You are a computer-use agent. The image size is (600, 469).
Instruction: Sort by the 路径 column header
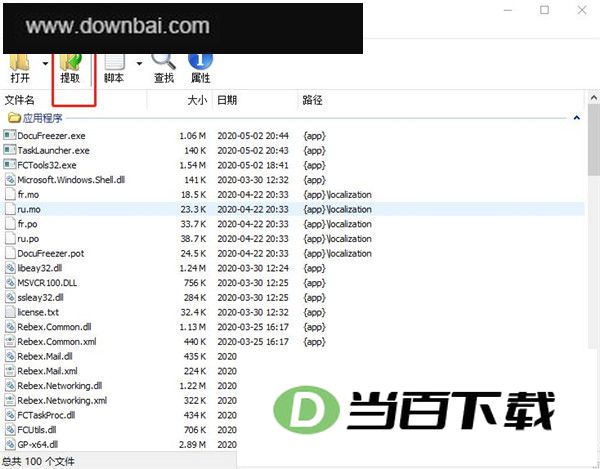coord(312,100)
